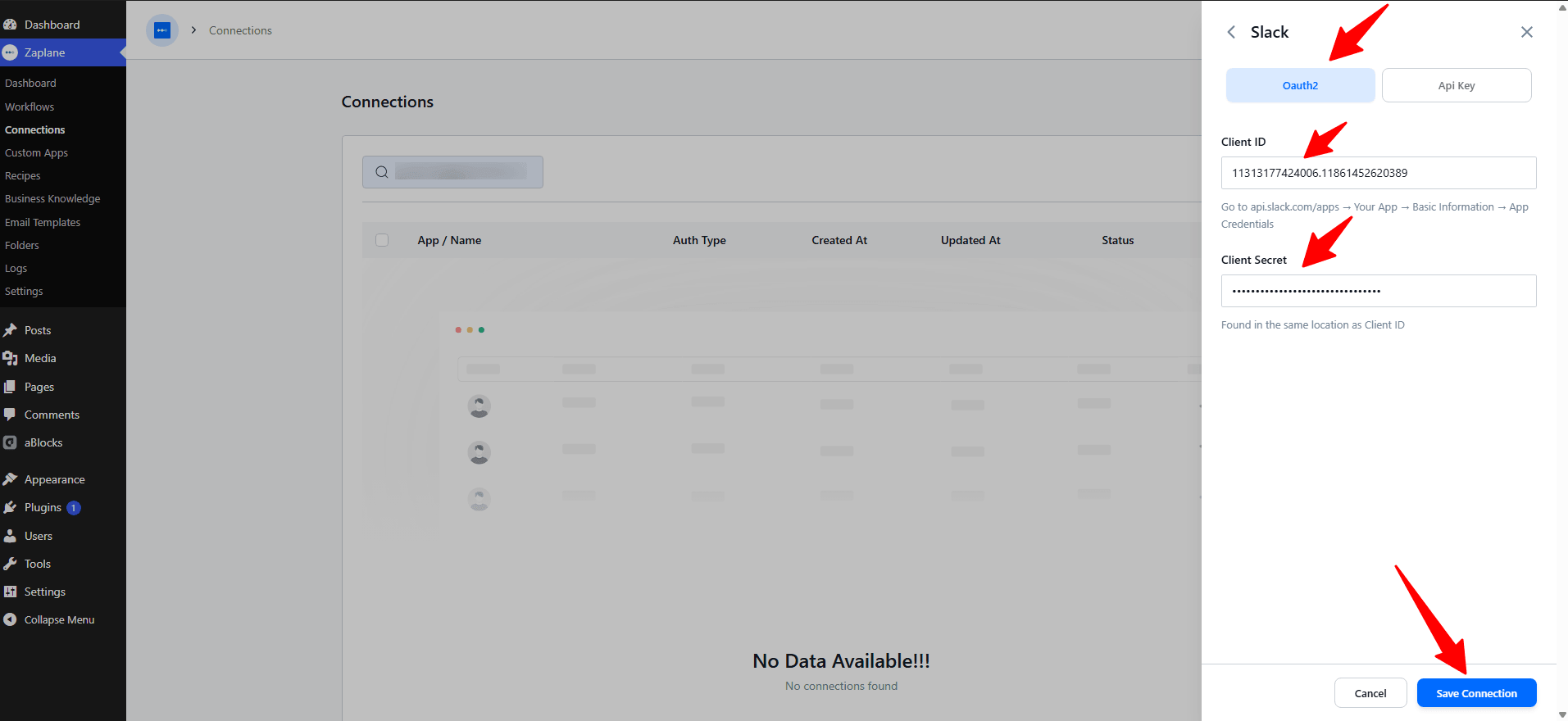Viewport: 1568px width, 721px height.
Task: Sort by Status column header
Action: pyautogui.click(x=1118, y=240)
